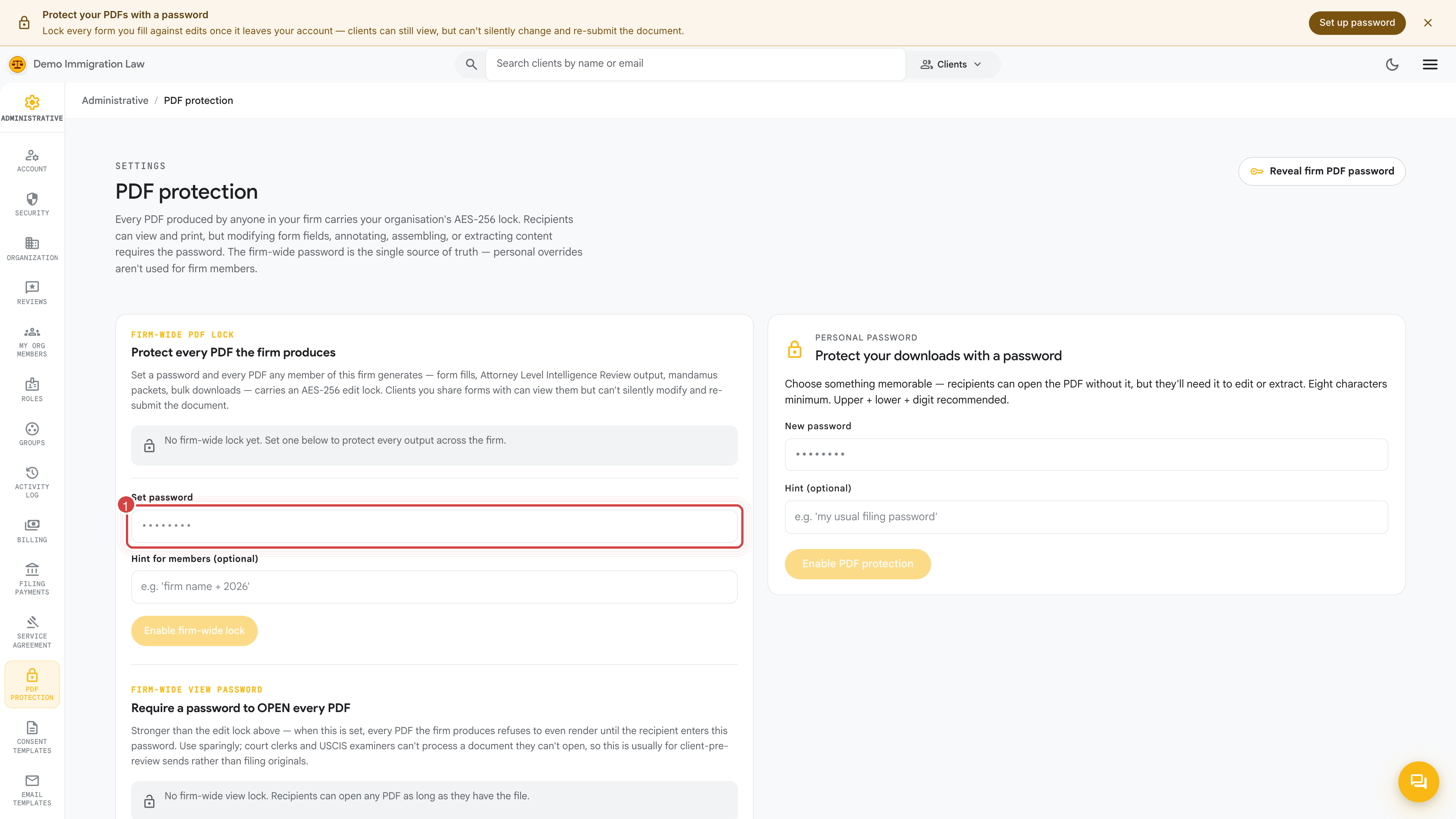This screenshot has width=1456, height=819.
Task: Click 'Require a password to OPEN every PDF'
Action: click(x=241, y=708)
